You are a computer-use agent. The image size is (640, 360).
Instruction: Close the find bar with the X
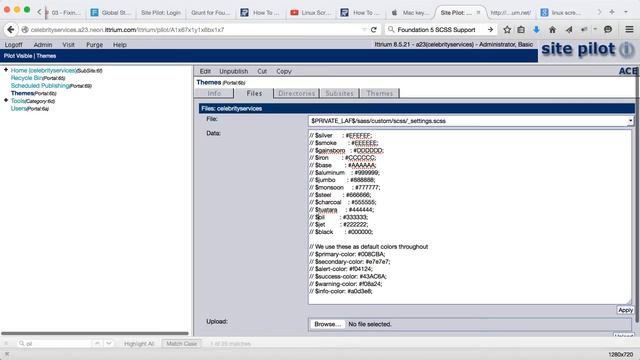(x=6, y=344)
